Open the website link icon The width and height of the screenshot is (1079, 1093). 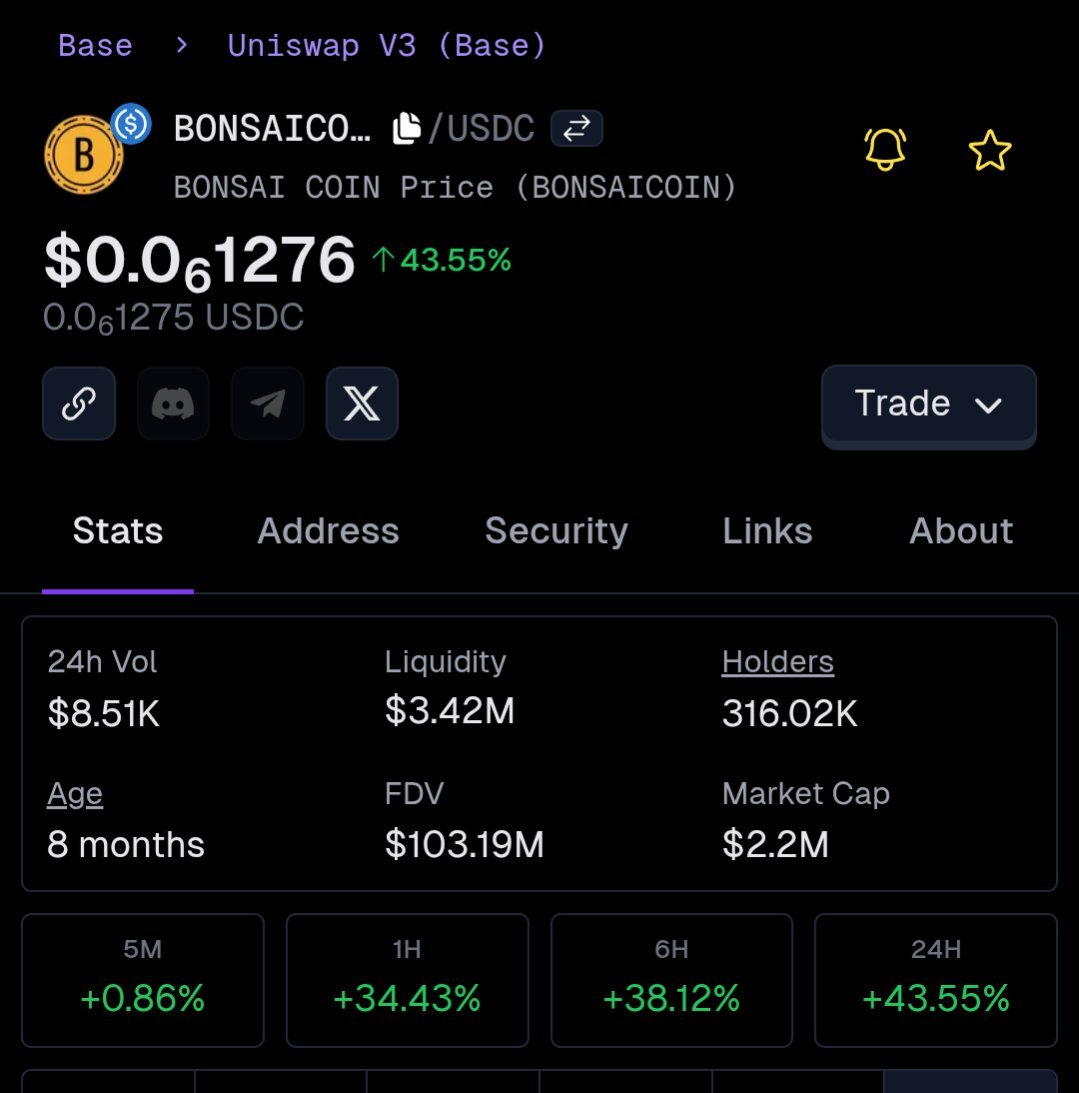tap(79, 404)
